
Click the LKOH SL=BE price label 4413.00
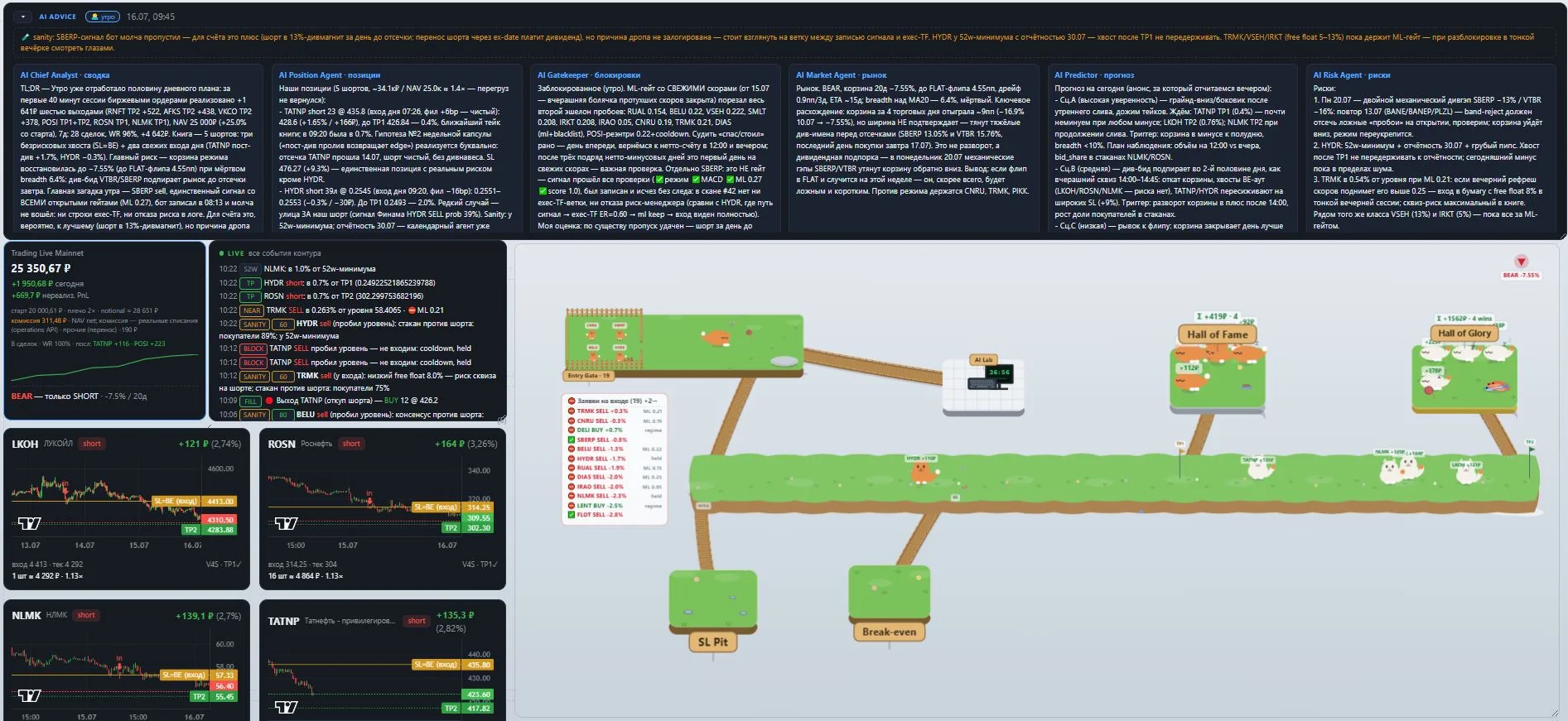tap(220, 502)
